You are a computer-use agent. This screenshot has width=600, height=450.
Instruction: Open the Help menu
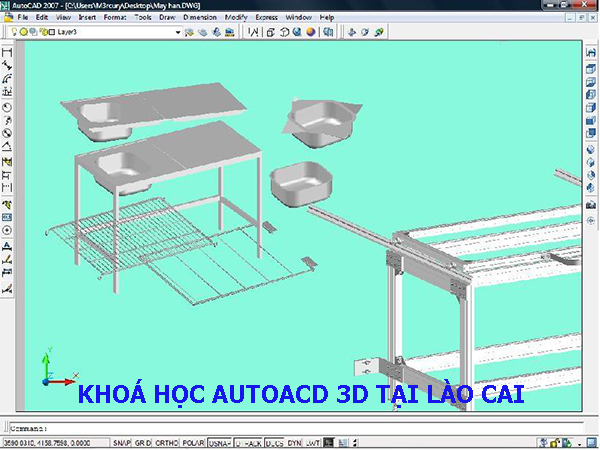[327, 17]
